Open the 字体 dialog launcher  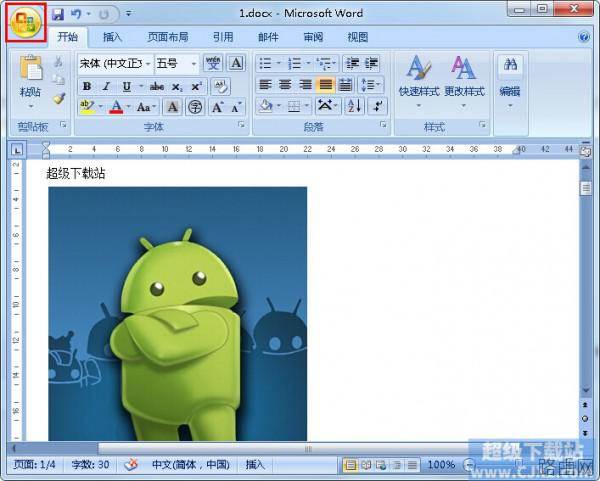coord(241,124)
